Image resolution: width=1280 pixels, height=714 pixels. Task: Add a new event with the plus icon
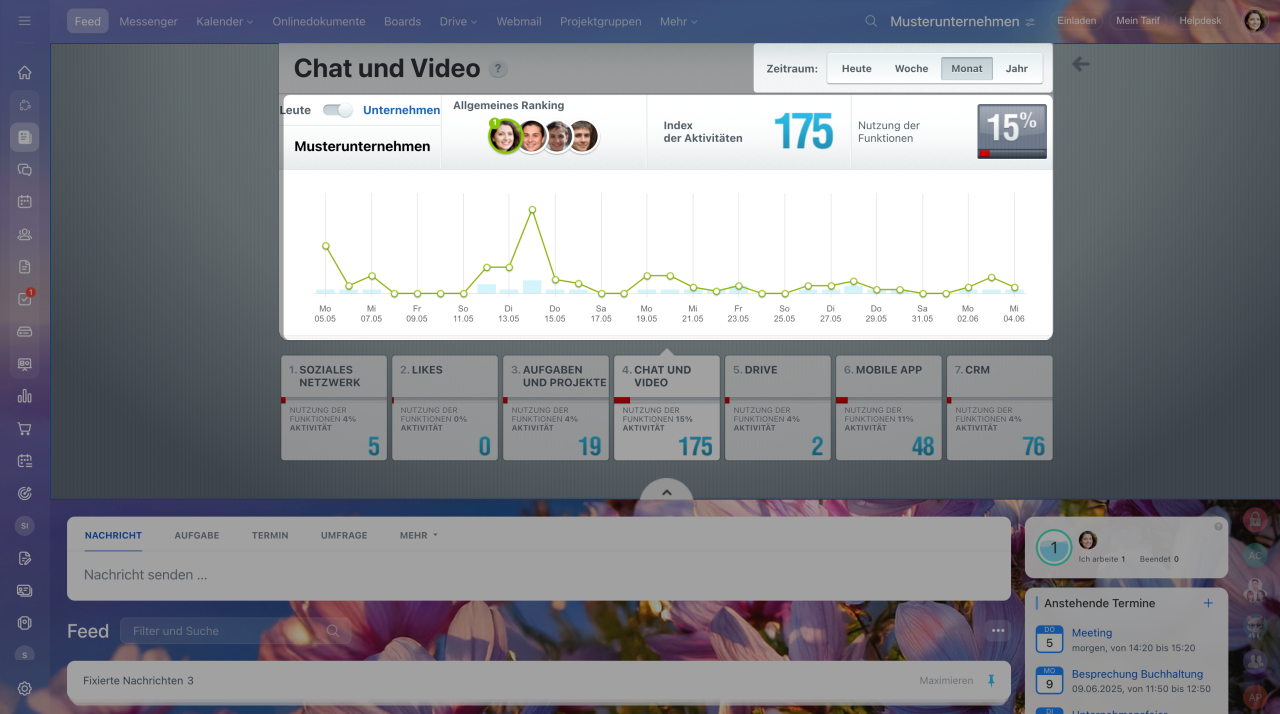coord(1208,603)
